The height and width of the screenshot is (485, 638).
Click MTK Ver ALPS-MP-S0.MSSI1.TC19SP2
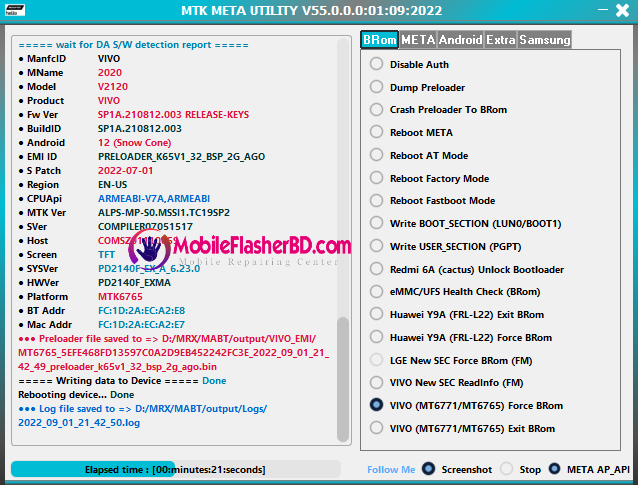164,213
